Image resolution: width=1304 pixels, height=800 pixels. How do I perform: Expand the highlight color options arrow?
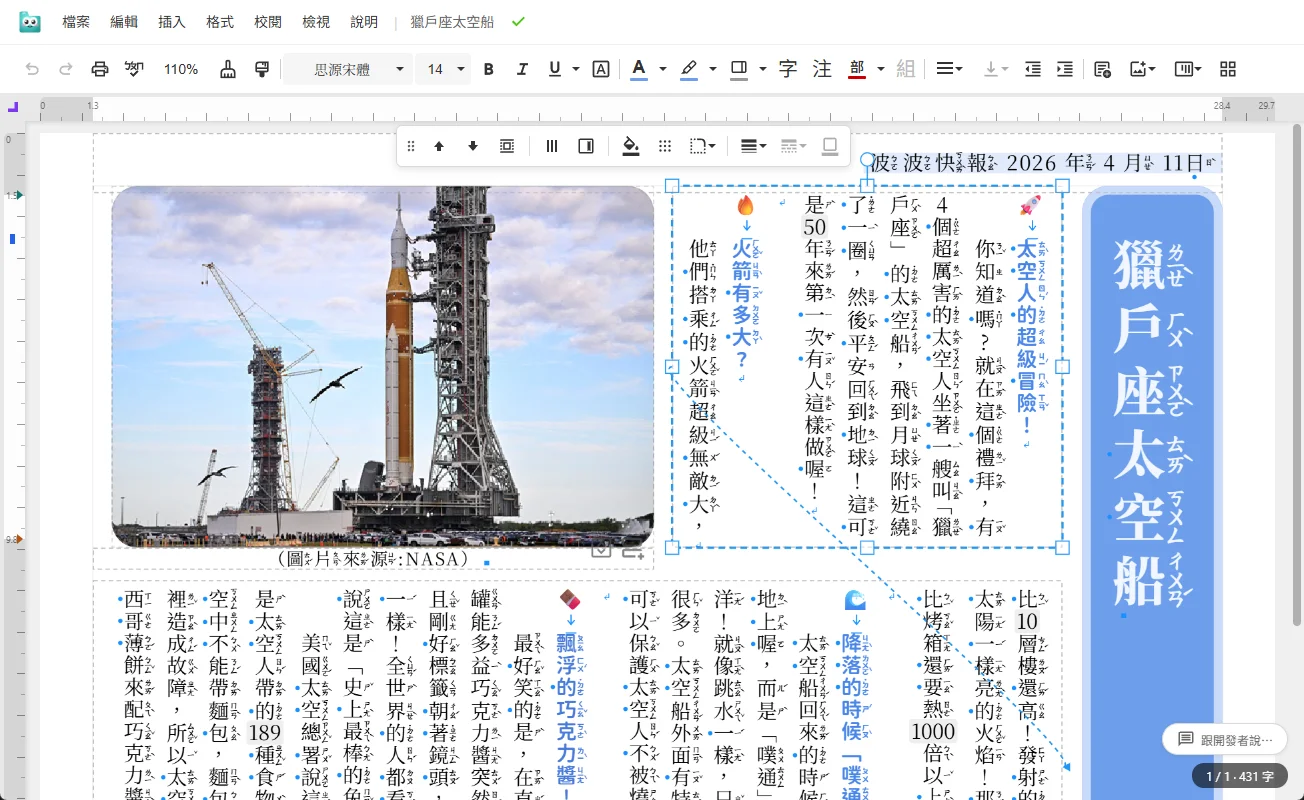(713, 69)
